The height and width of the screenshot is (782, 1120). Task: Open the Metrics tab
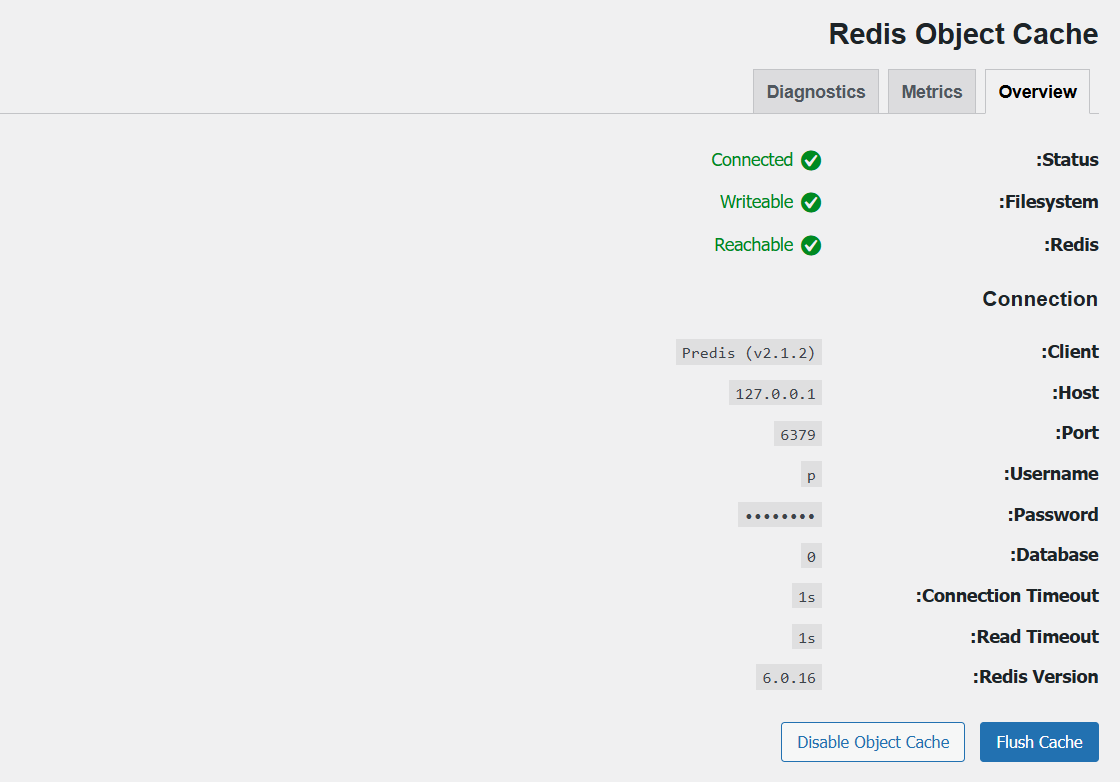932,92
